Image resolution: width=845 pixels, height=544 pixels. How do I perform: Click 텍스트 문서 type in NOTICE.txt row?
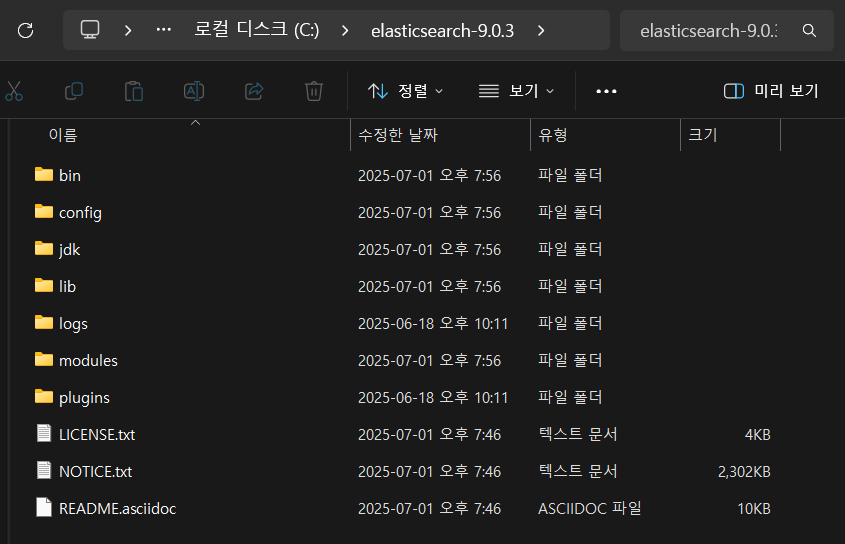point(578,471)
